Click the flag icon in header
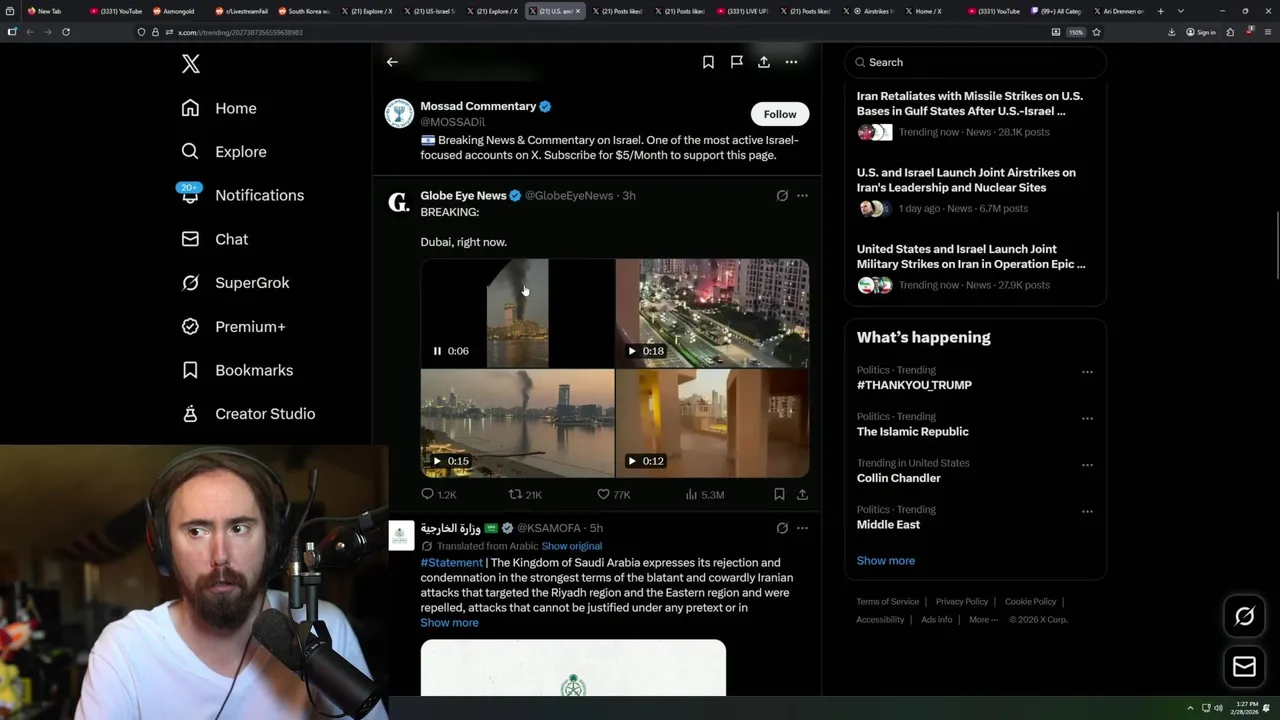 click(x=736, y=62)
